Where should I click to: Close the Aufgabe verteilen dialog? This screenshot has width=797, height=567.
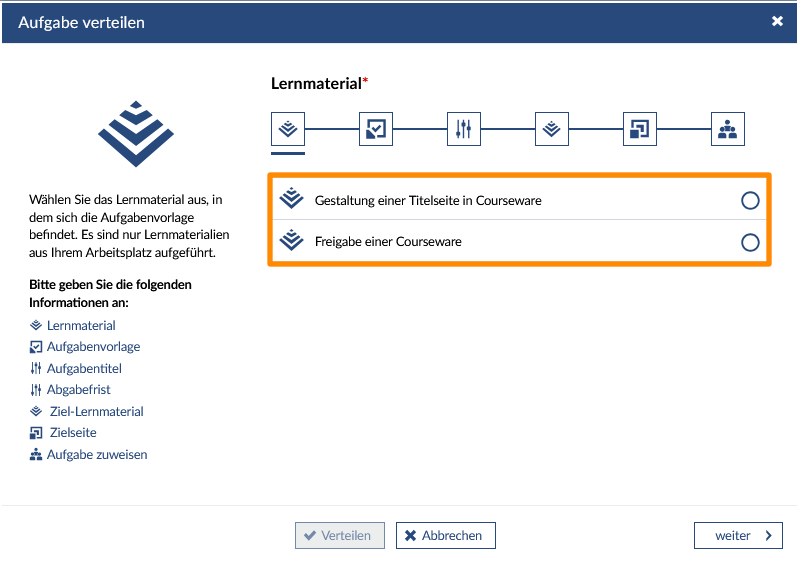tap(777, 21)
